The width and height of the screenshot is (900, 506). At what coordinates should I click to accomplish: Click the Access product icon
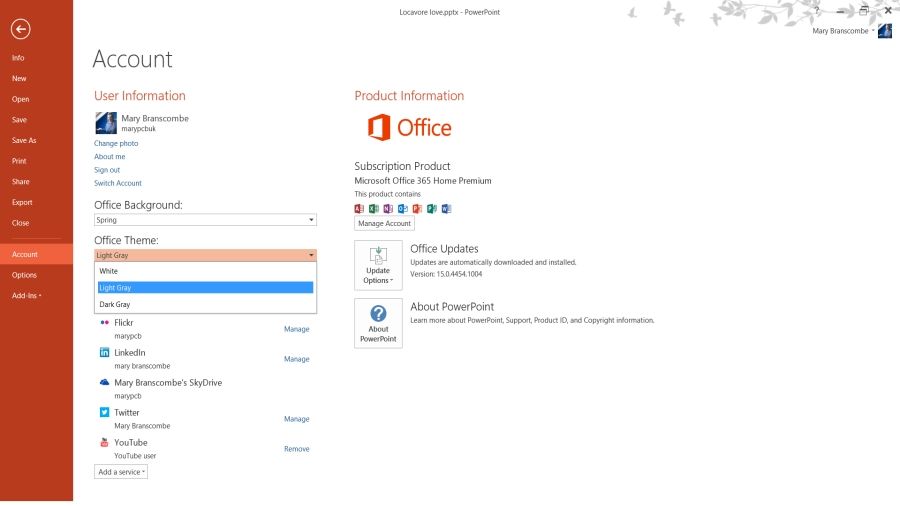[359, 209]
